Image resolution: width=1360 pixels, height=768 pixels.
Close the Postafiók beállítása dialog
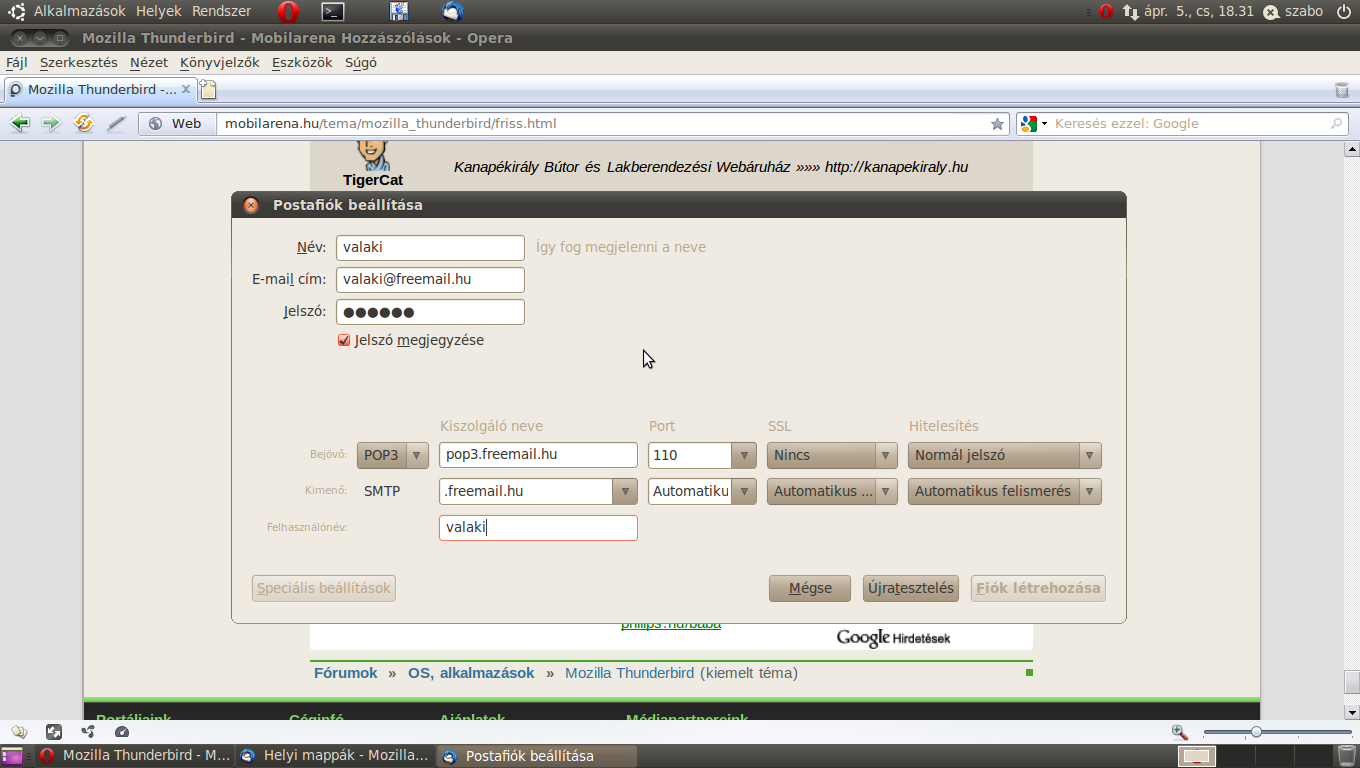251,205
